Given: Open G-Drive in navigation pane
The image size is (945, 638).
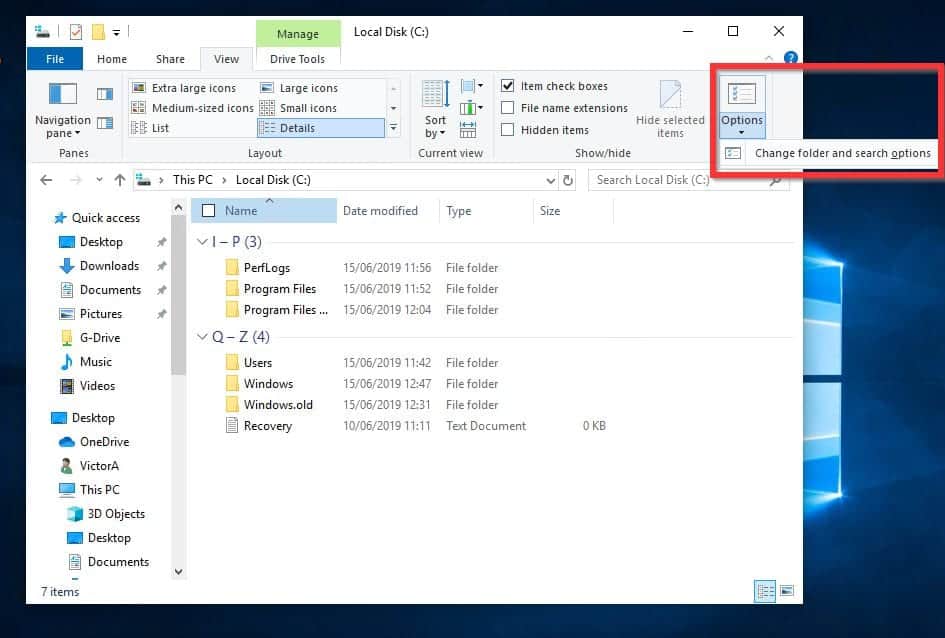Looking at the screenshot, I should pyautogui.click(x=90, y=338).
